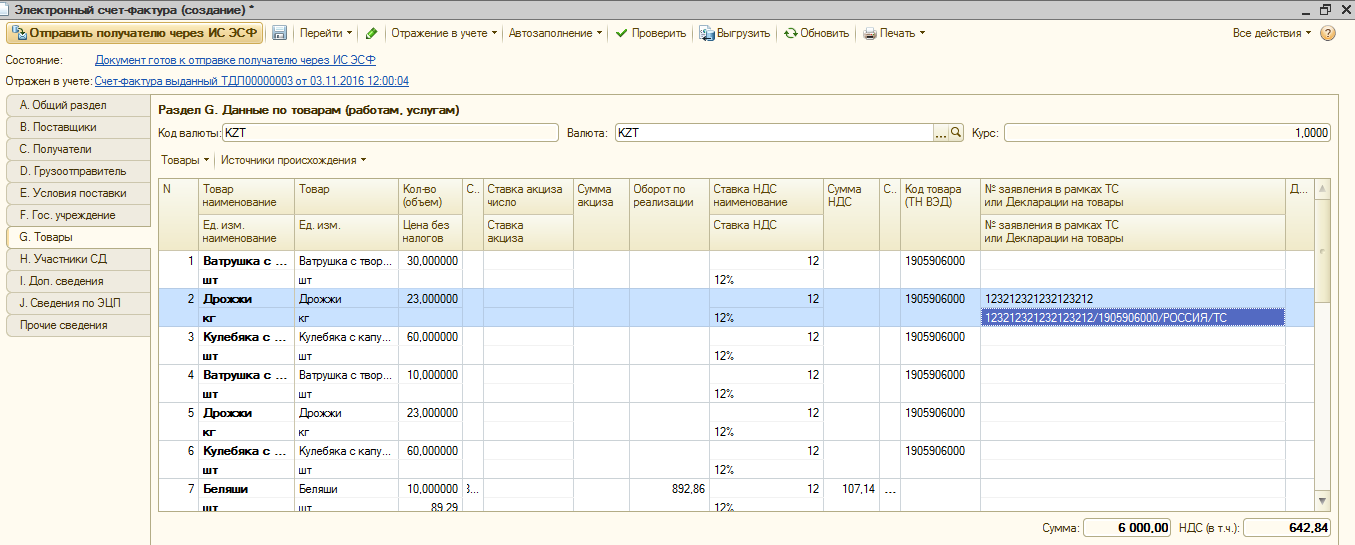
Task: Click the ellipsis cell after 107,14 in row 7
Action: [x=890, y=489]
